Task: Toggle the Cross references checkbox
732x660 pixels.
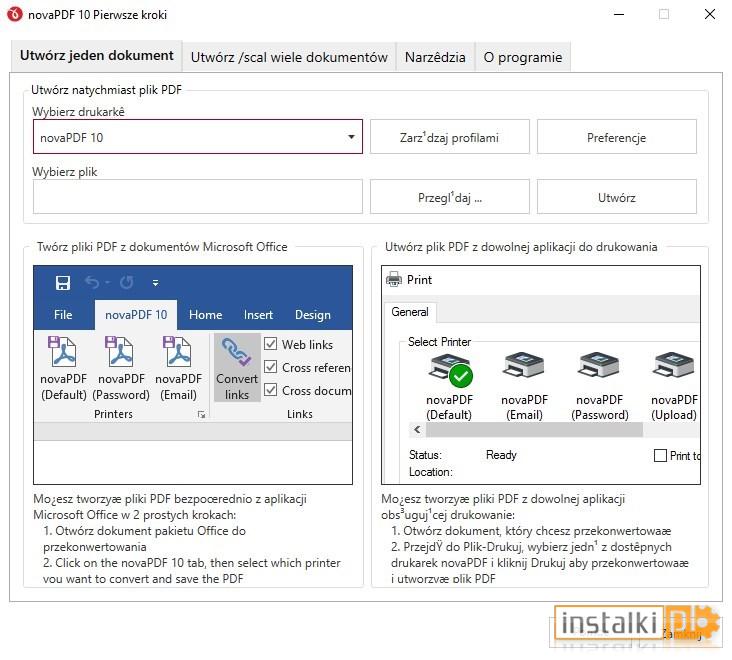Action: click(x=270, y=367)
